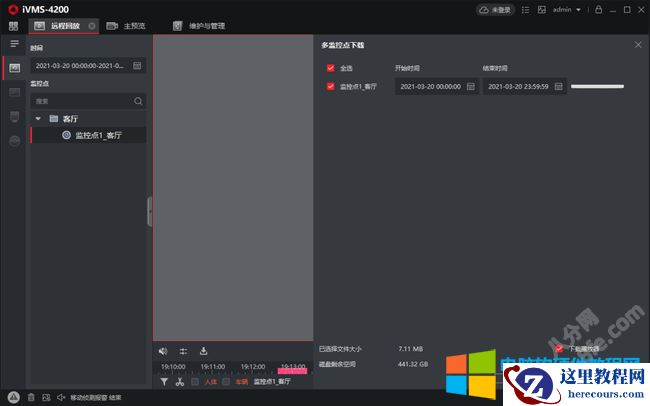Viewport: 650px width, 406px height.
Task: Toggle the left sidebar hamburger menu
Action: [15, 44]
